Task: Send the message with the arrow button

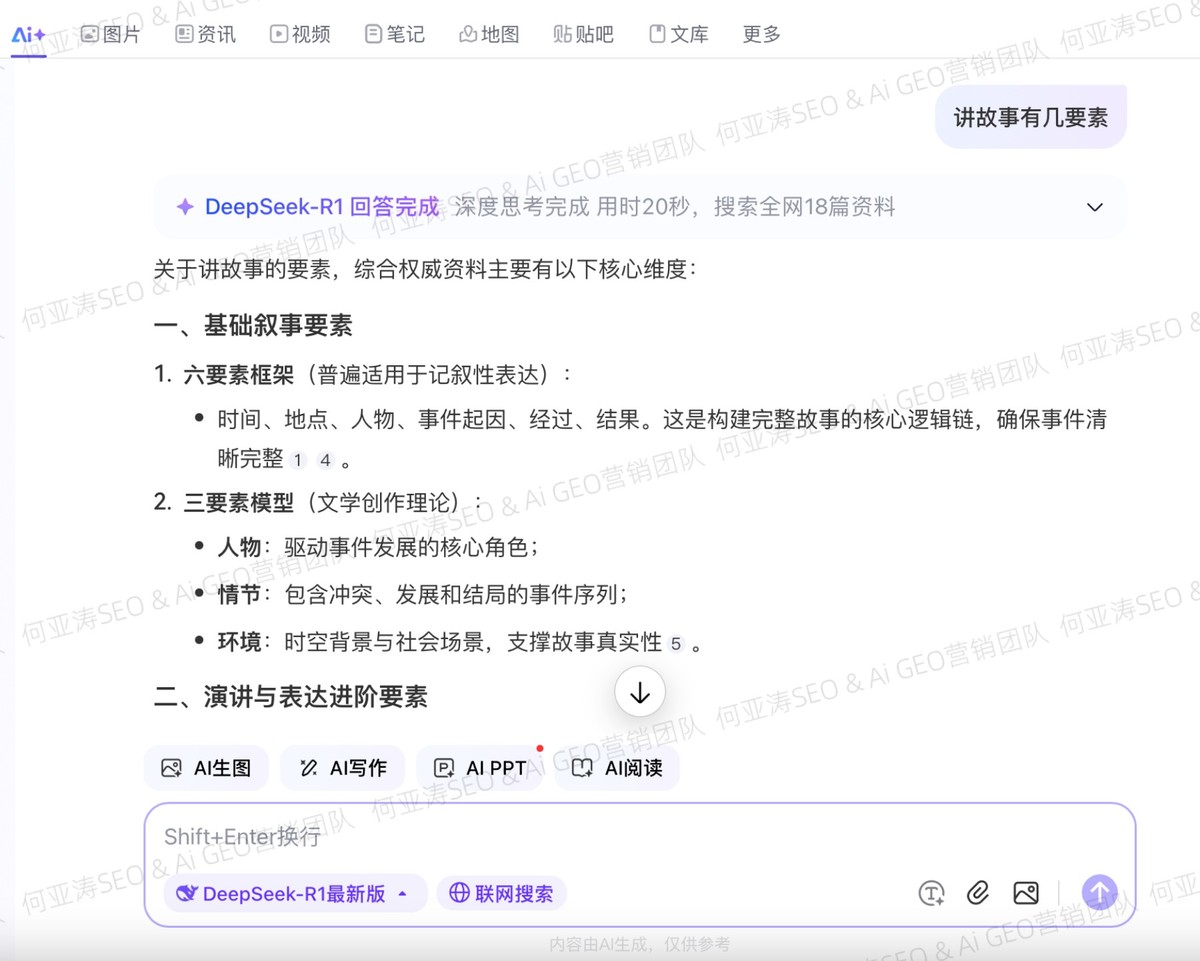Action: point(1100,892)
